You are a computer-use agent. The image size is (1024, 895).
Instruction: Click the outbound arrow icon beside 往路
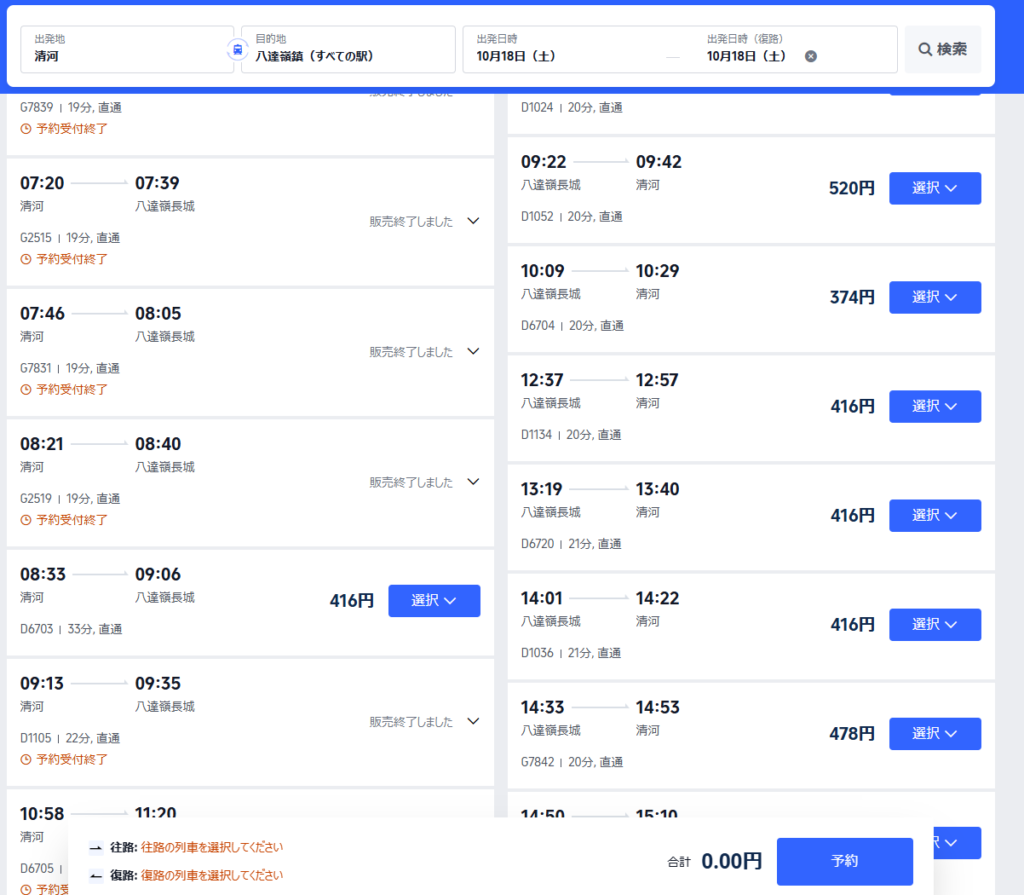tap(96, 848)
